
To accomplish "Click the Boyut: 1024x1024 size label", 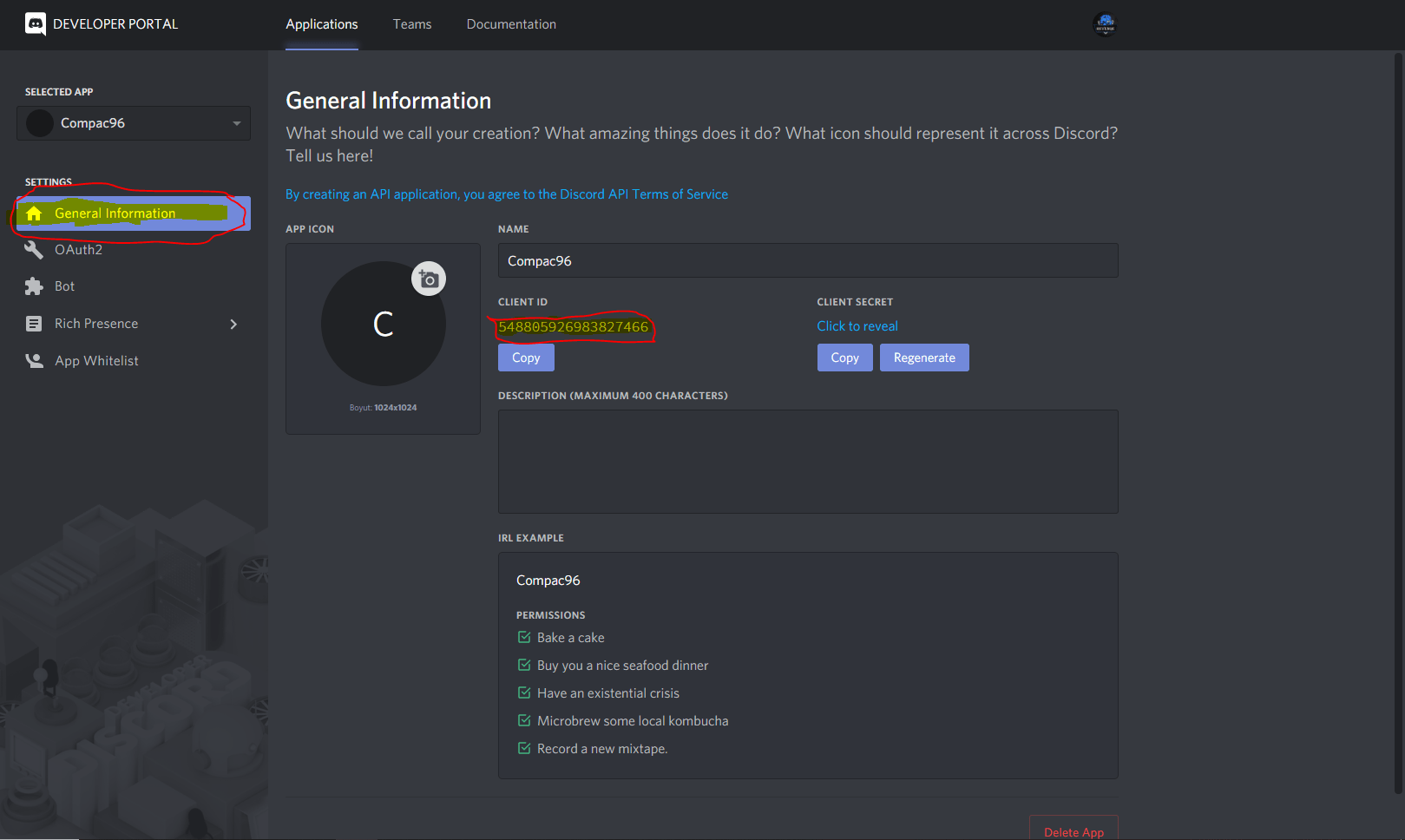I will [x=384, y=408].
